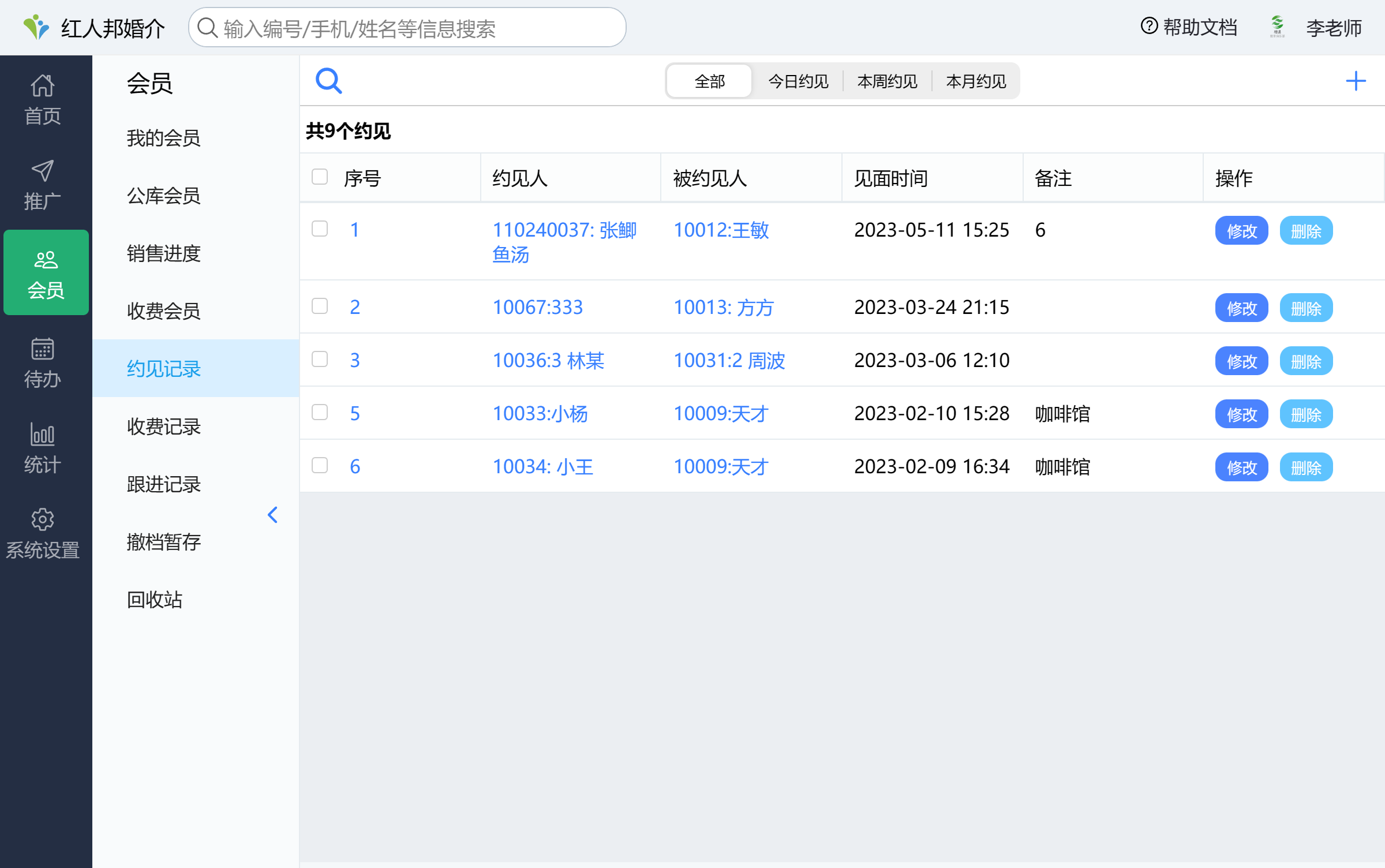Click the 咖啡馆 note in row 5
The image size is (1385, 868).
(1062, 413)
